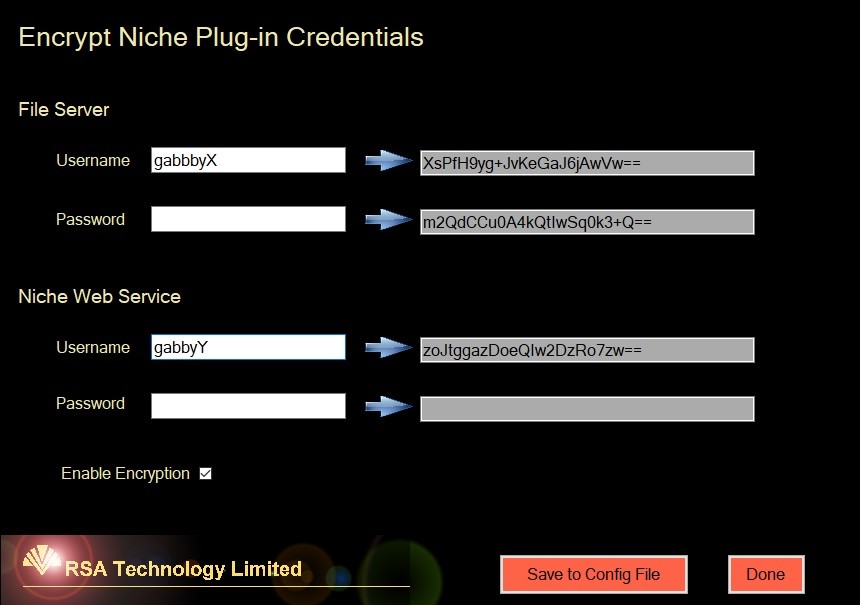Click the Enable Encryption label text
Screen dimensions: 863x605
click(x=125, y=474)
